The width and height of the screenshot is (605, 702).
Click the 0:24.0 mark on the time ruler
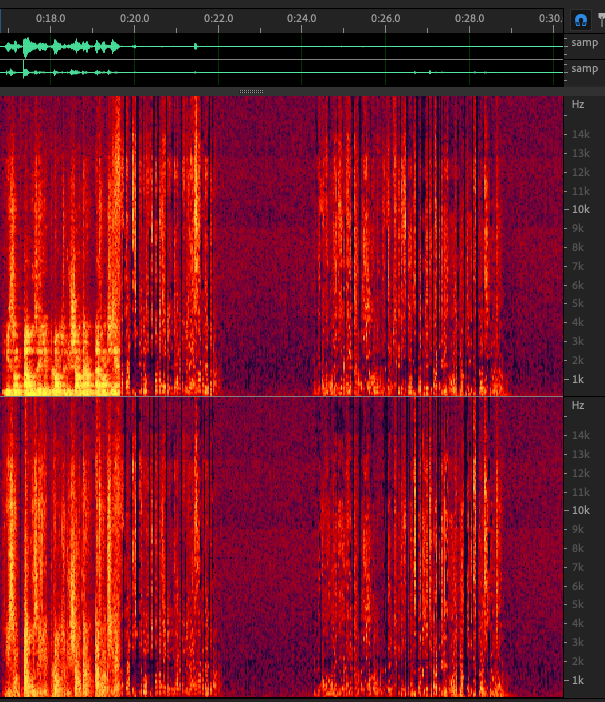(x=301, y=19)
